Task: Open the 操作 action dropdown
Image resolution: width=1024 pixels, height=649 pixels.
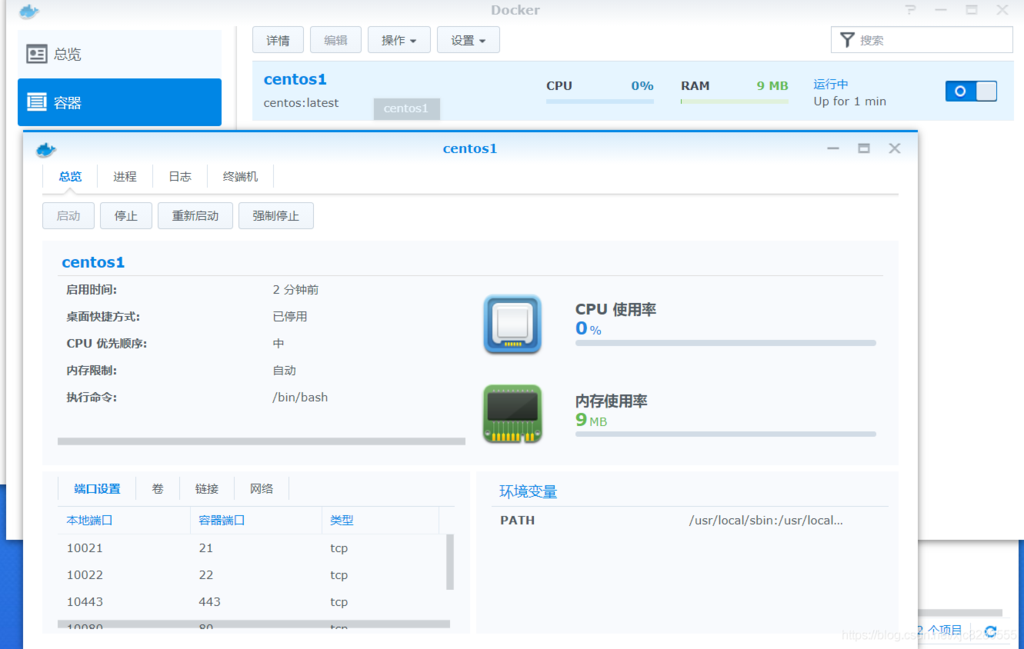Action: tap(399, 40)
